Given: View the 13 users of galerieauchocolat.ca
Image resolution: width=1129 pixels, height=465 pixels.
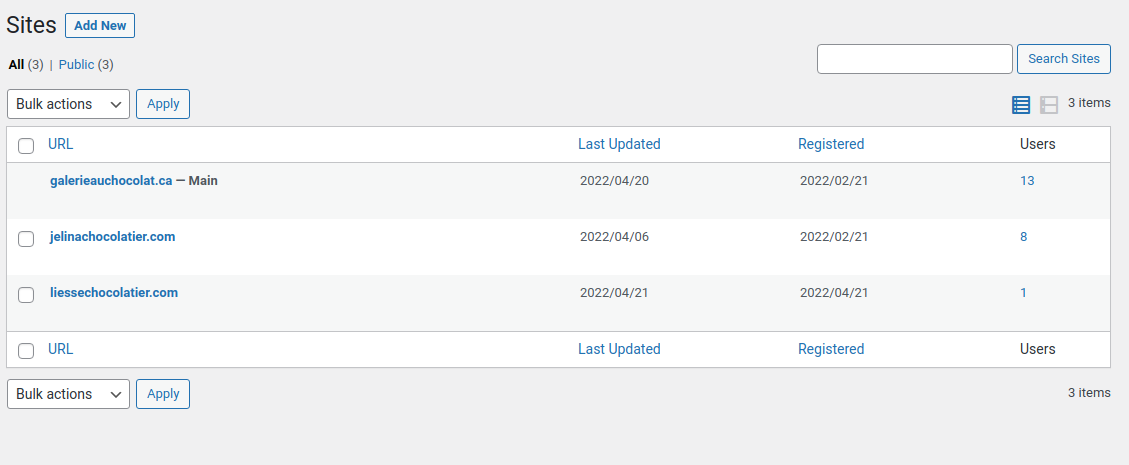Looking at the screenshot, I should (1027, 181).
